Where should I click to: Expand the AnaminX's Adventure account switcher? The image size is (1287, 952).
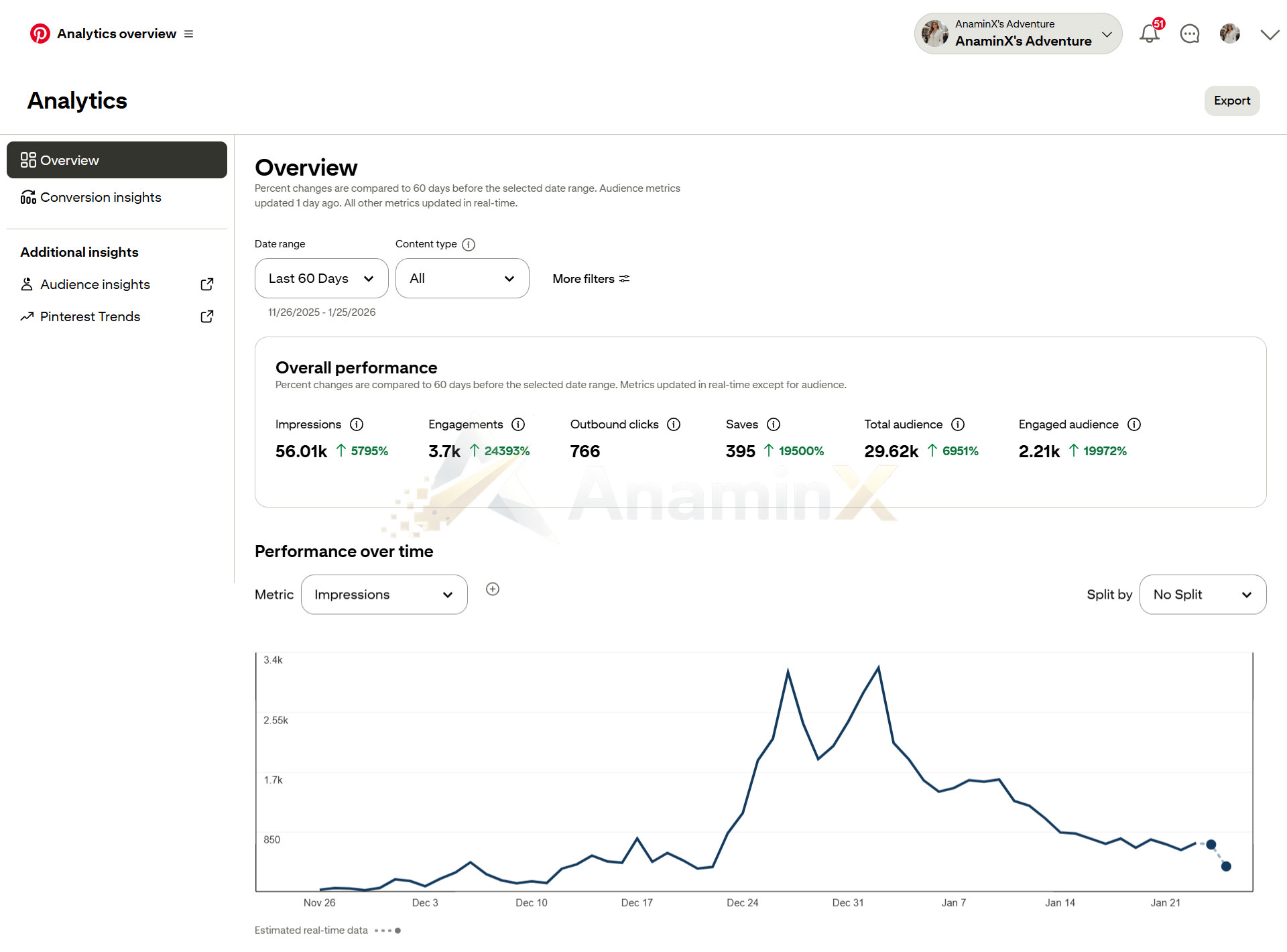[1018, 34]
